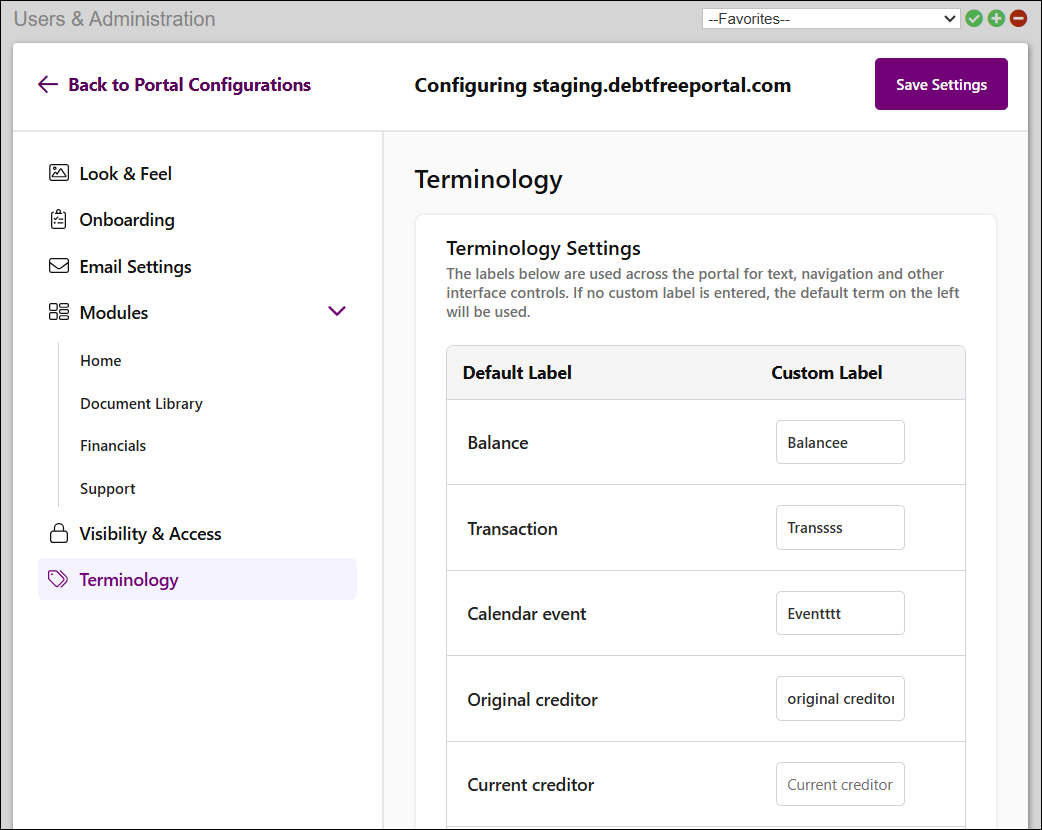Viewport: 1042px width, 830px height.
Task: Go to the Financials module
Action: (113, 446)
